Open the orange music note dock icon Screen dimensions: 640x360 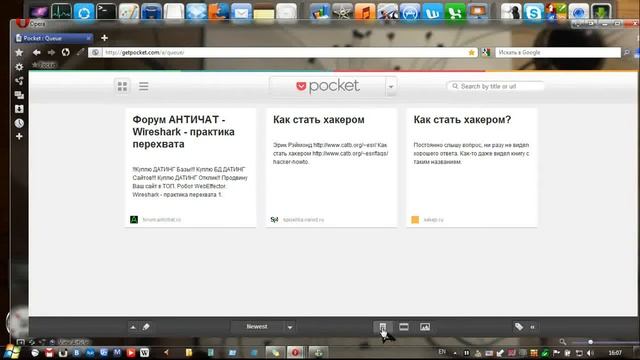pos(365,13)
